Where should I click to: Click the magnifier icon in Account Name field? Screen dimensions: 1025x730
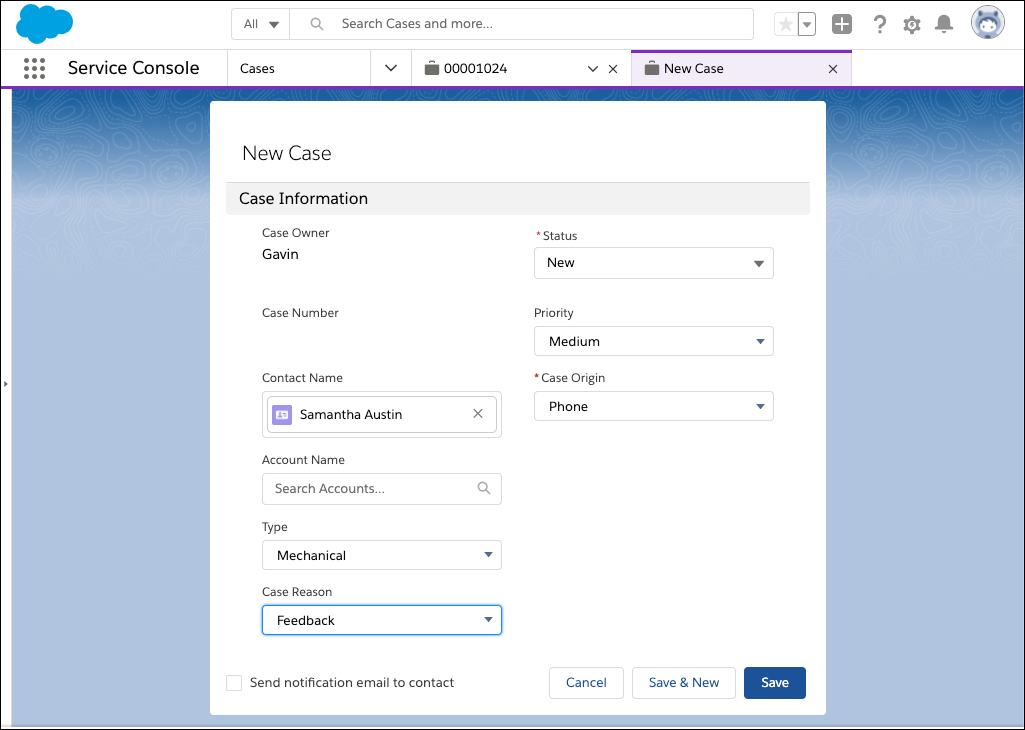click(x=484, y=488)
